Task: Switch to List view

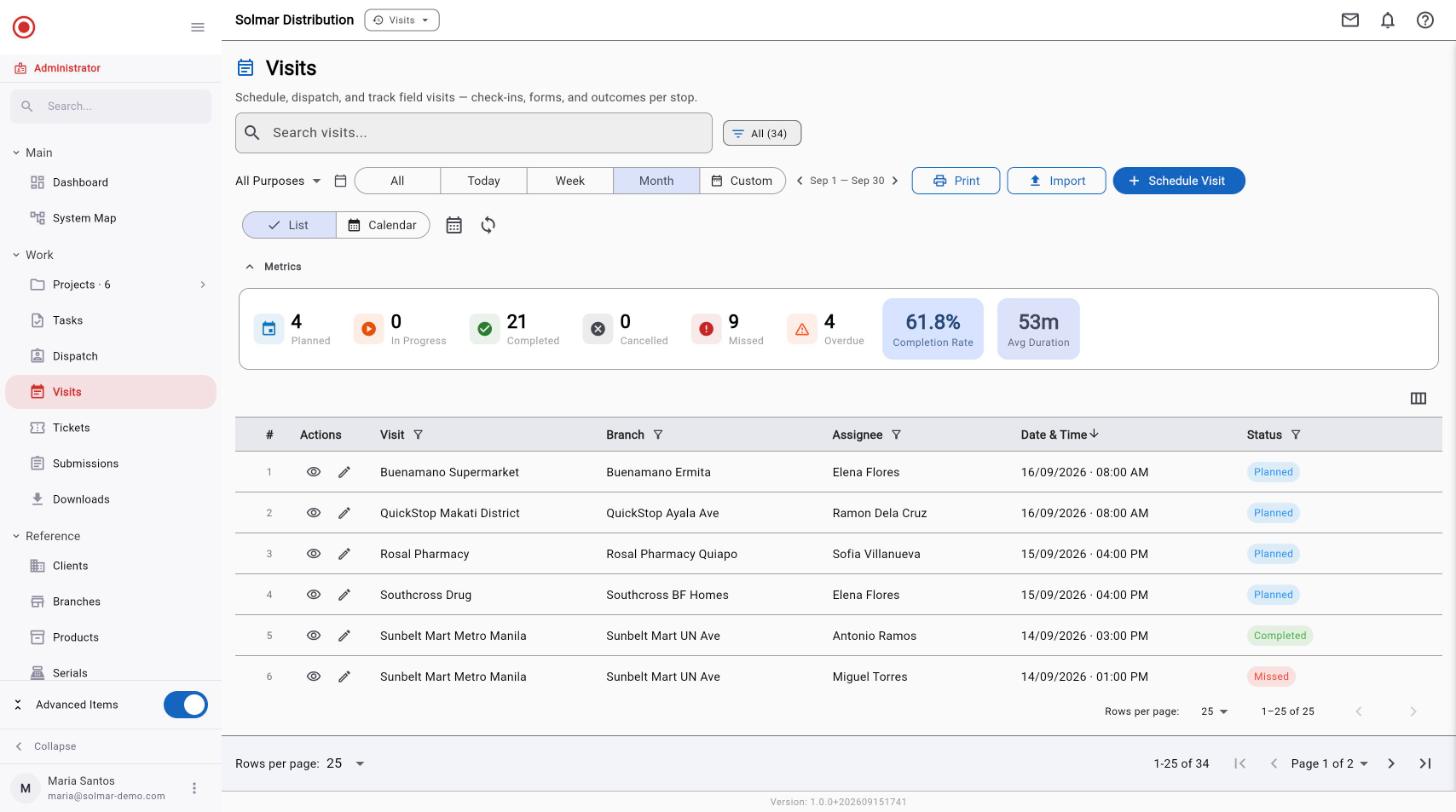Action: pyautogui.click(x=289, y=225)
